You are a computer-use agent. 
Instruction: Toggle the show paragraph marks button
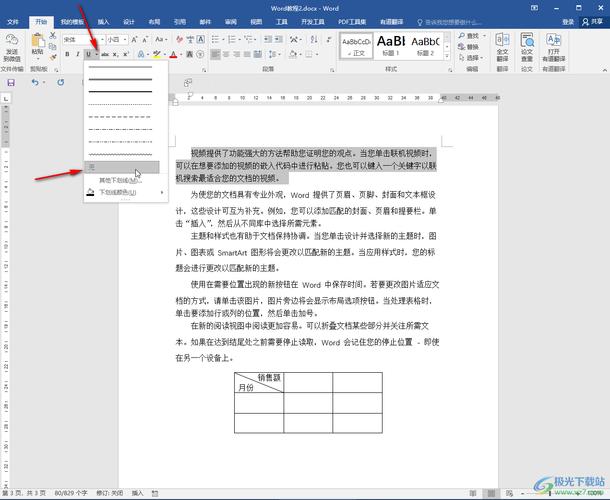tap(330, 40)
